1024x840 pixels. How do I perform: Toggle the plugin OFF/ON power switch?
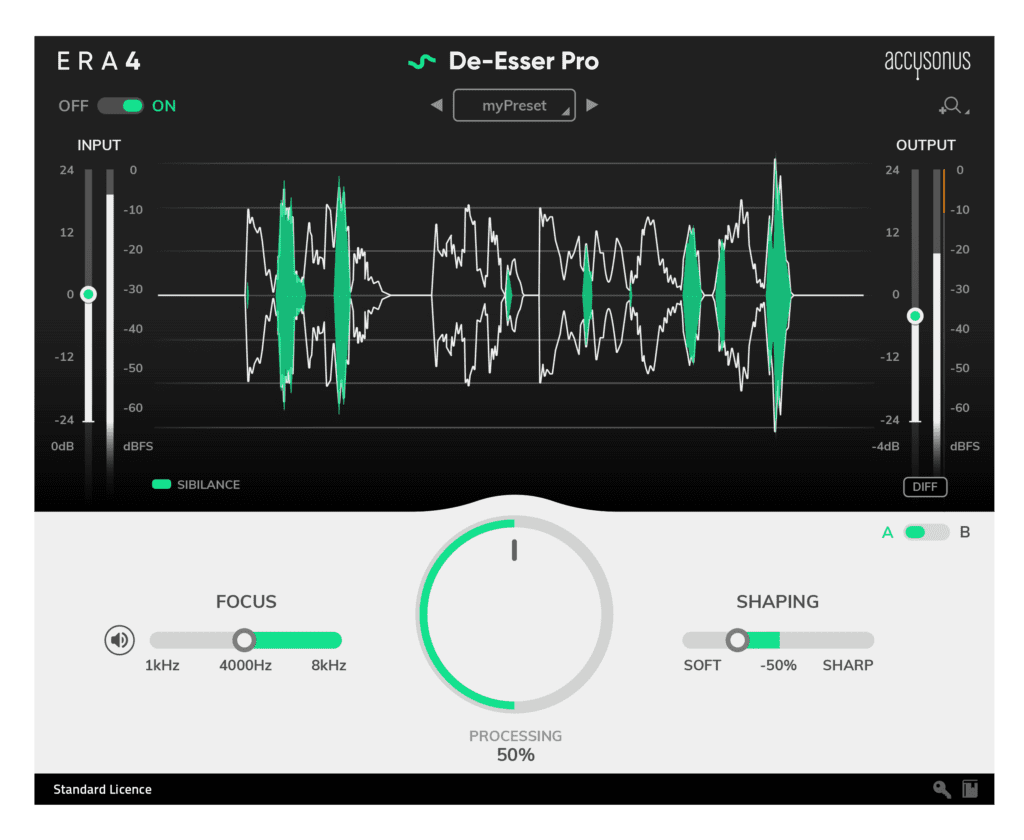click(121, 106)
